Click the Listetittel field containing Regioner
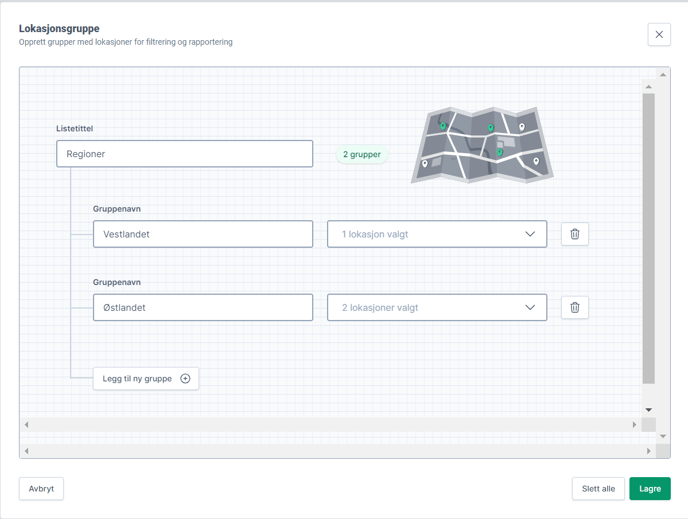Screen dimensions: 688x519 [x=184, y=154]
